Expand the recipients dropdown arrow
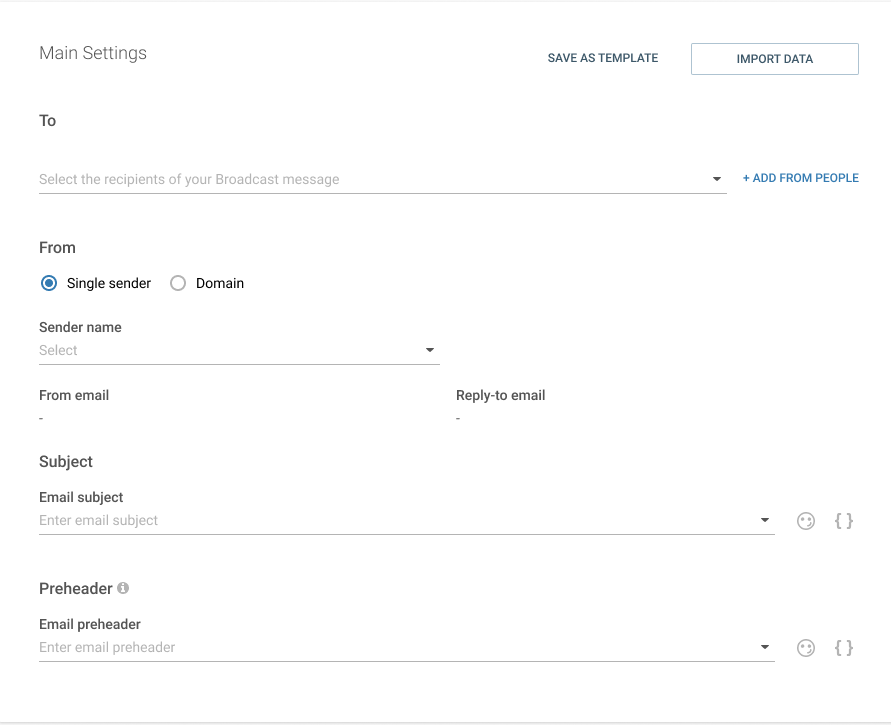Screen dimensions: 891x725 click(x=717, y=179)
